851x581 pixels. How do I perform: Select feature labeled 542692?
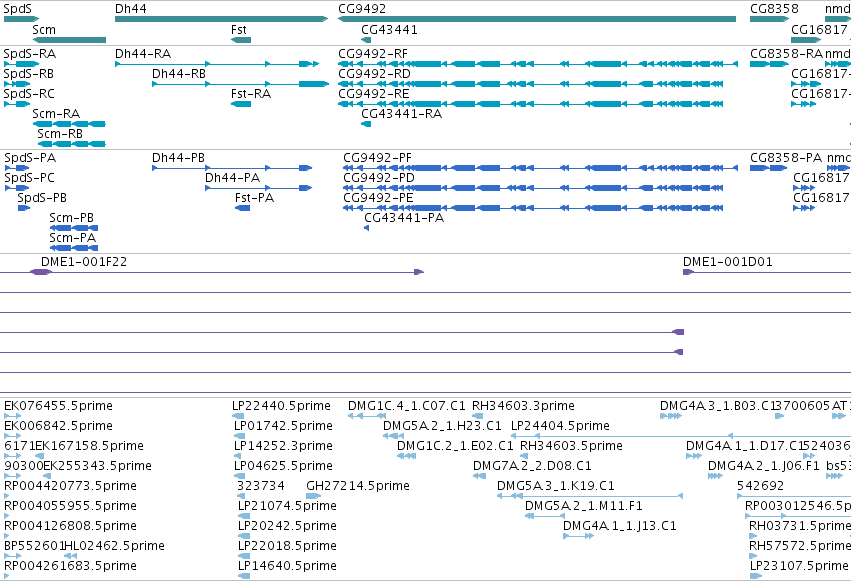760,486
